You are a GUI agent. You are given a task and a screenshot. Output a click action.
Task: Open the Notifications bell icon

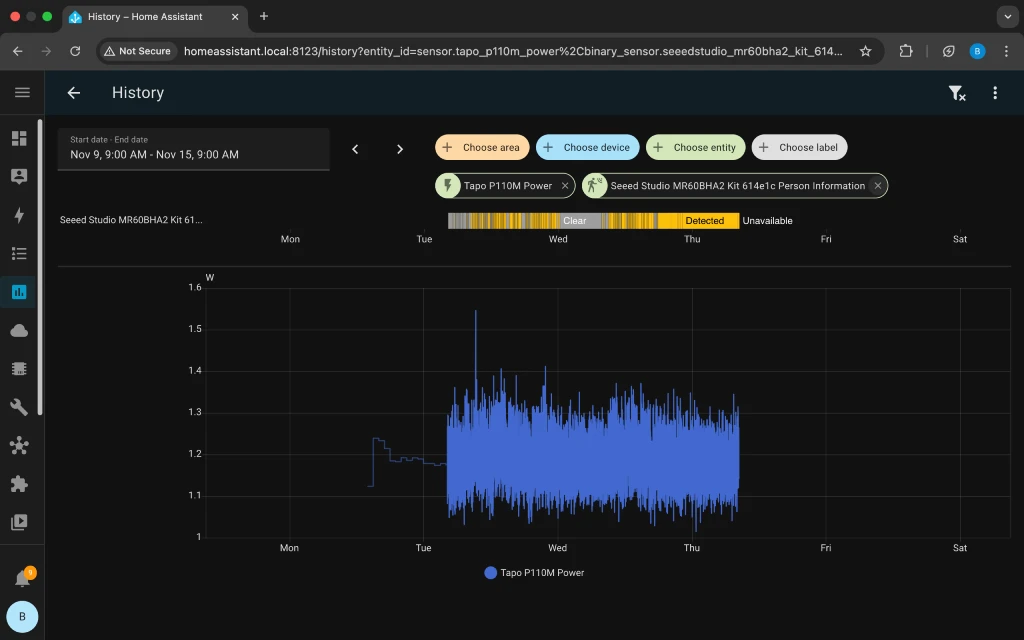click(x=22, y=579)
